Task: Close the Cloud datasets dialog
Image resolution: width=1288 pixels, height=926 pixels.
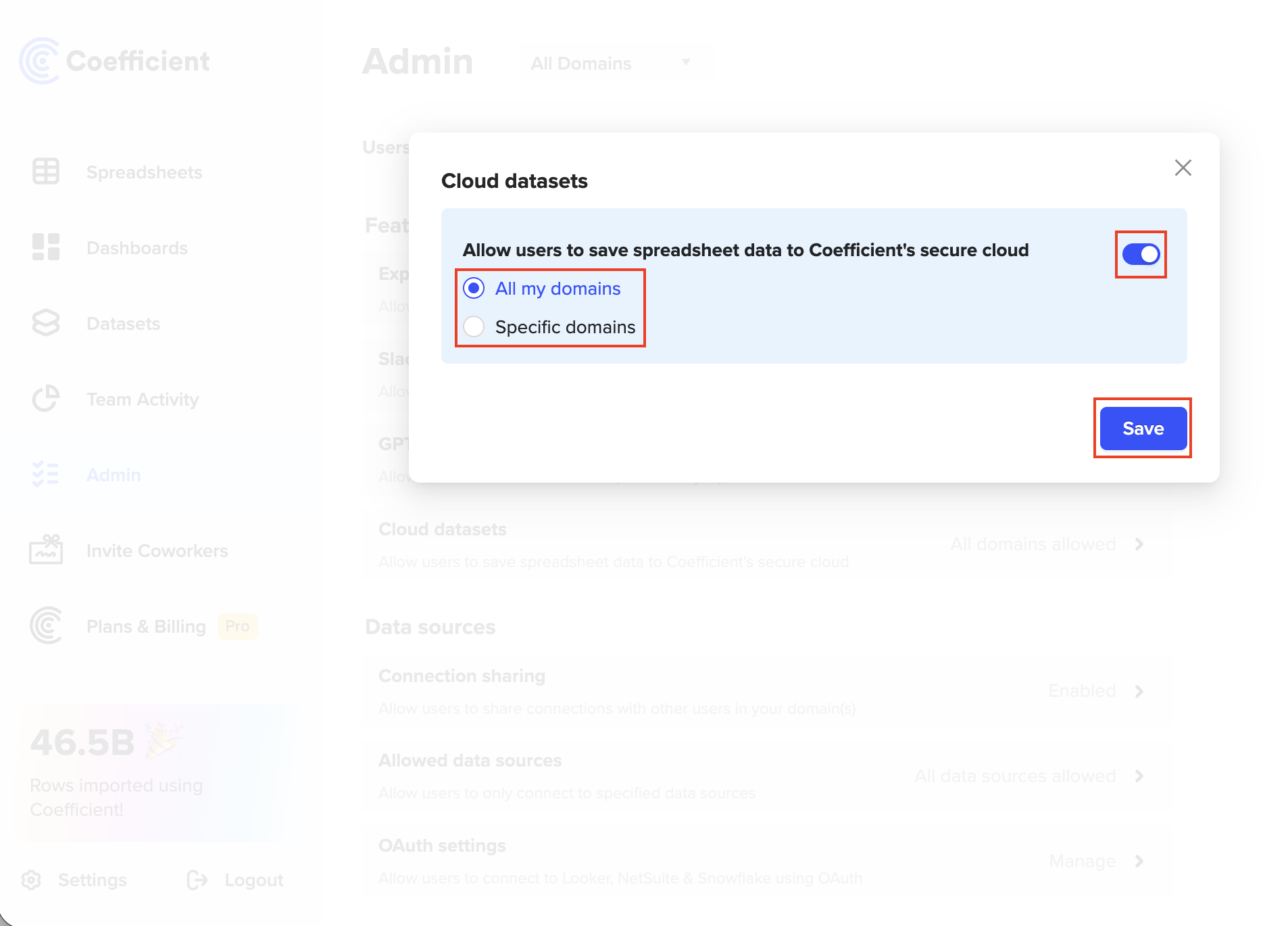Action: click(x=1183, y=168)
